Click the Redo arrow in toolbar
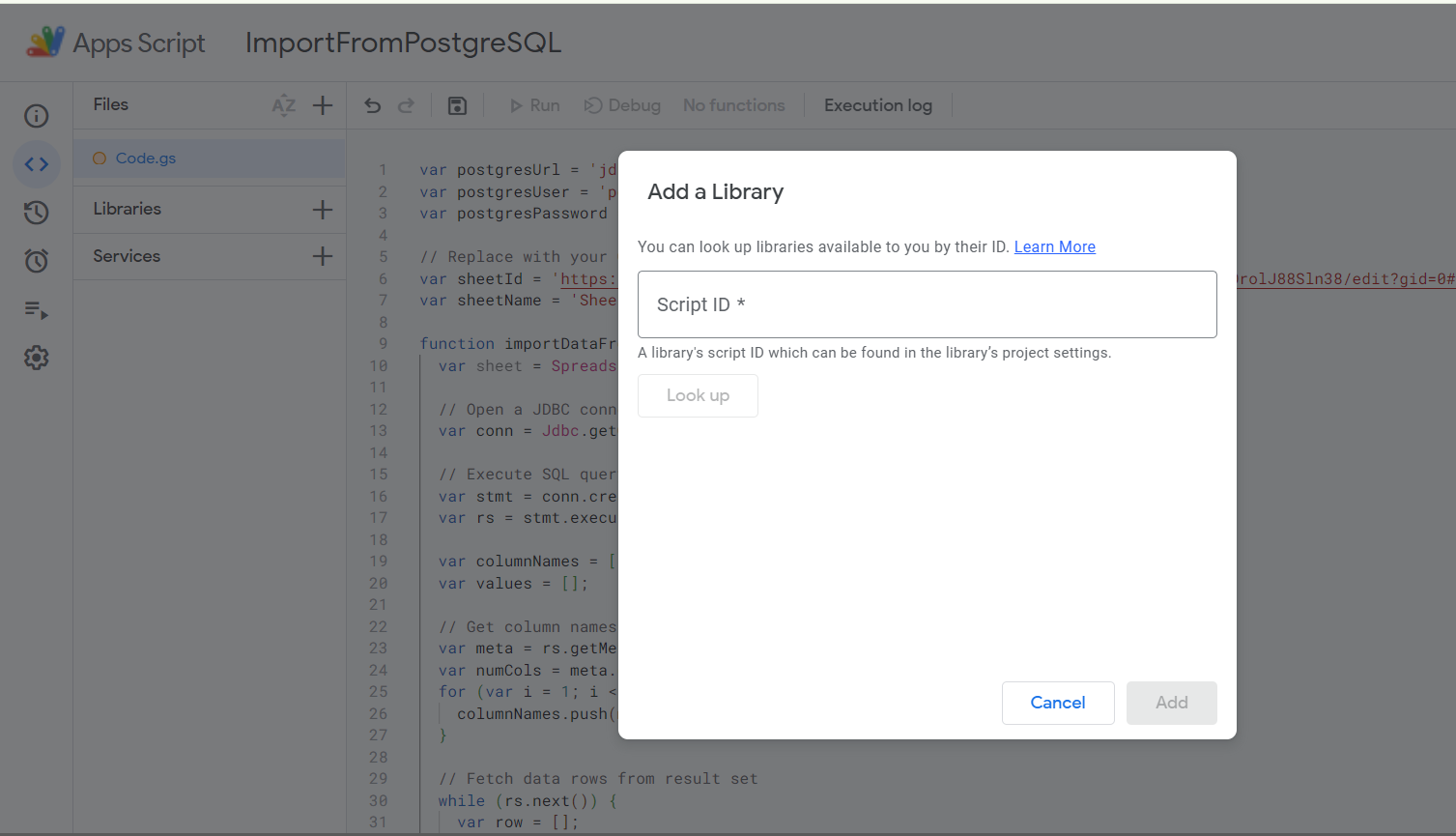This screenshot has height=836, width=1456. coord(406,105)
